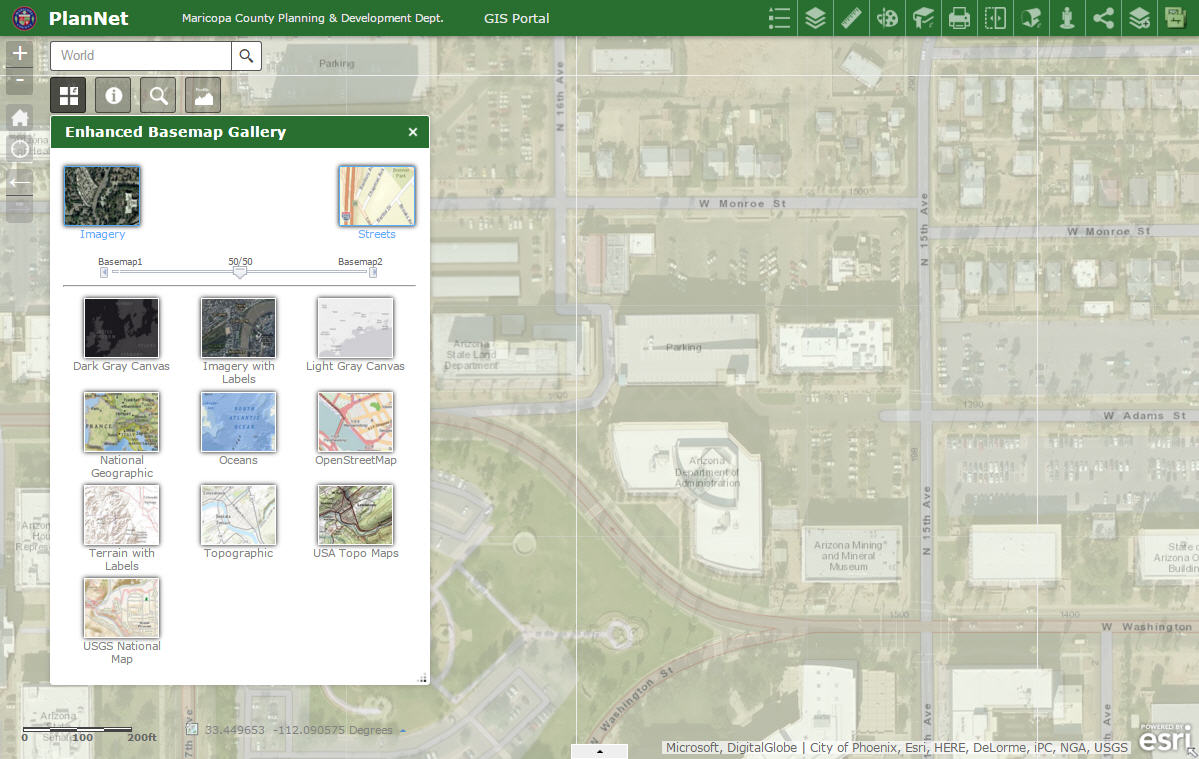Open the Draw palette tool
1199x759 pixels.
pyautogui.click(x=887, y=18)
